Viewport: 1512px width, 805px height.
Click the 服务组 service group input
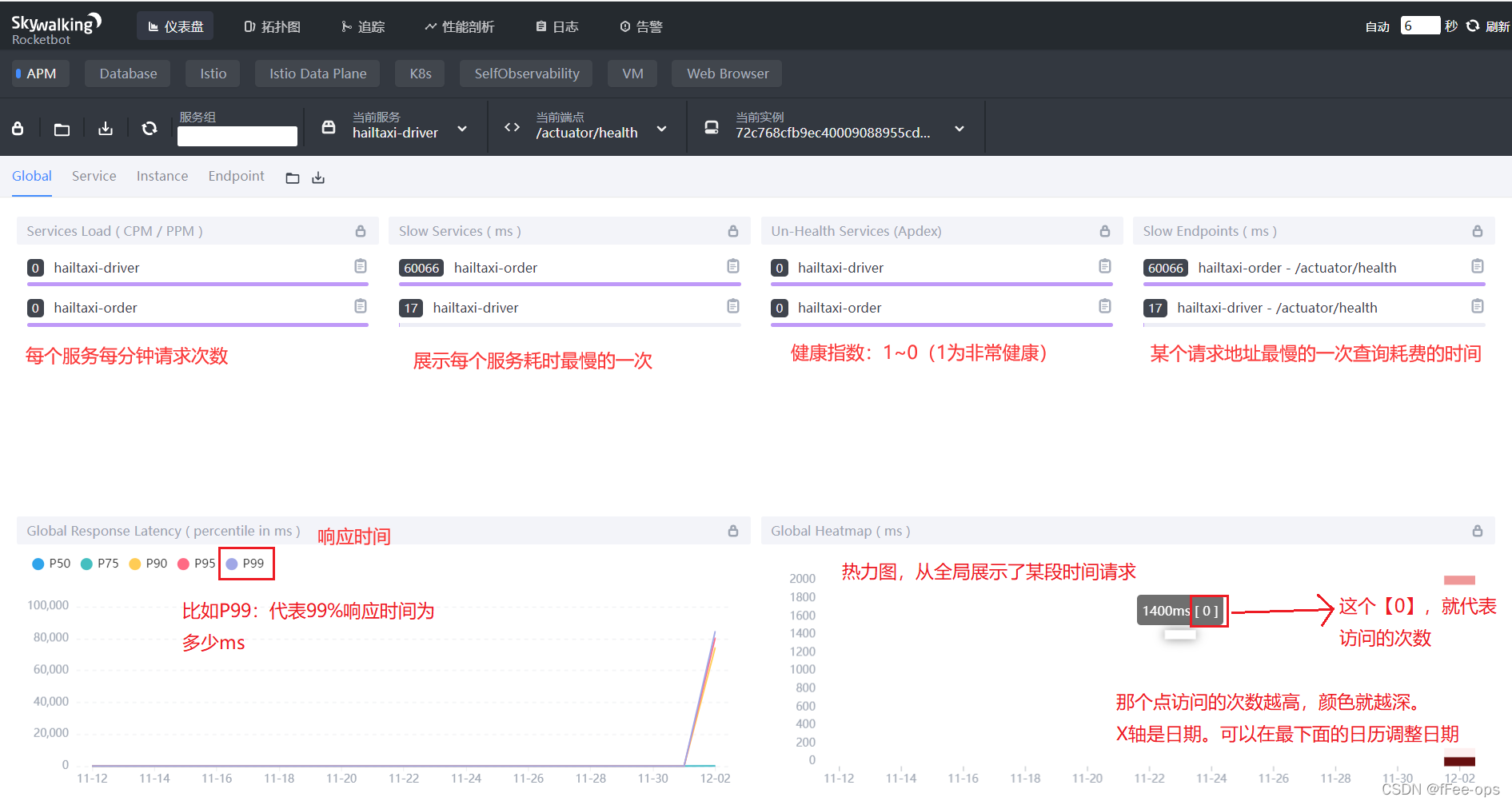pyautogui.click(x=237, y=136)
